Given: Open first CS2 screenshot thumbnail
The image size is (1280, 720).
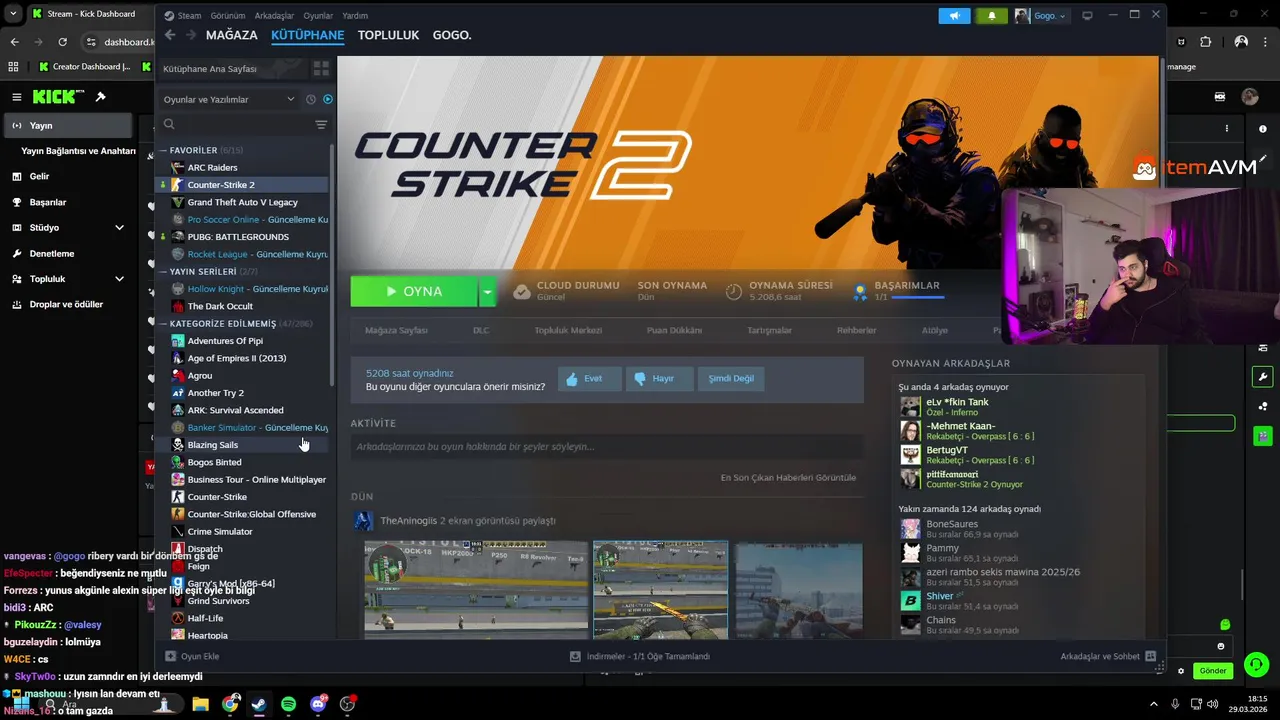Looking at the screenshot, I should [476, 590].
